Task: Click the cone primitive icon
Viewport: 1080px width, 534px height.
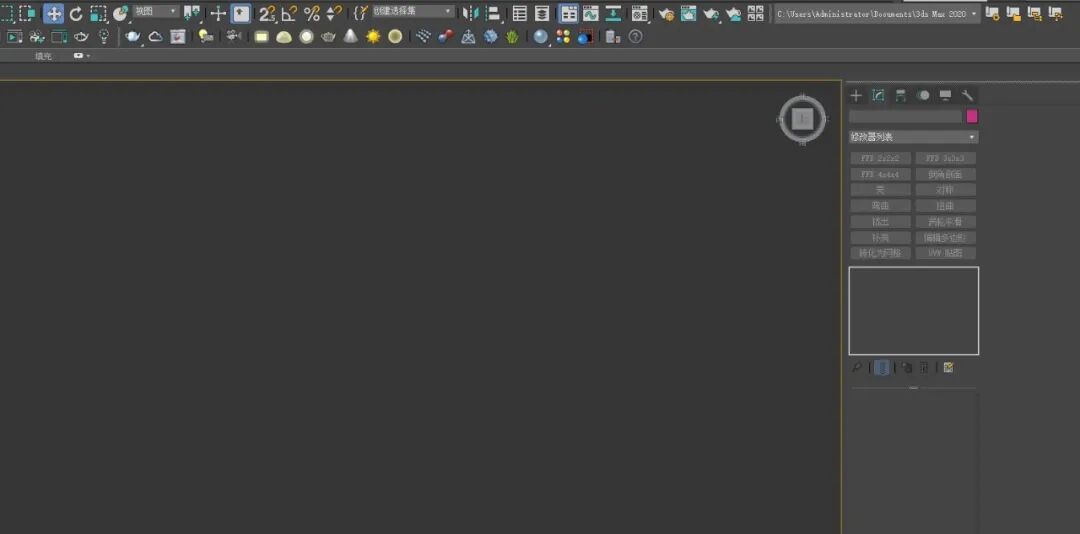Action: [x=351, y=37]
